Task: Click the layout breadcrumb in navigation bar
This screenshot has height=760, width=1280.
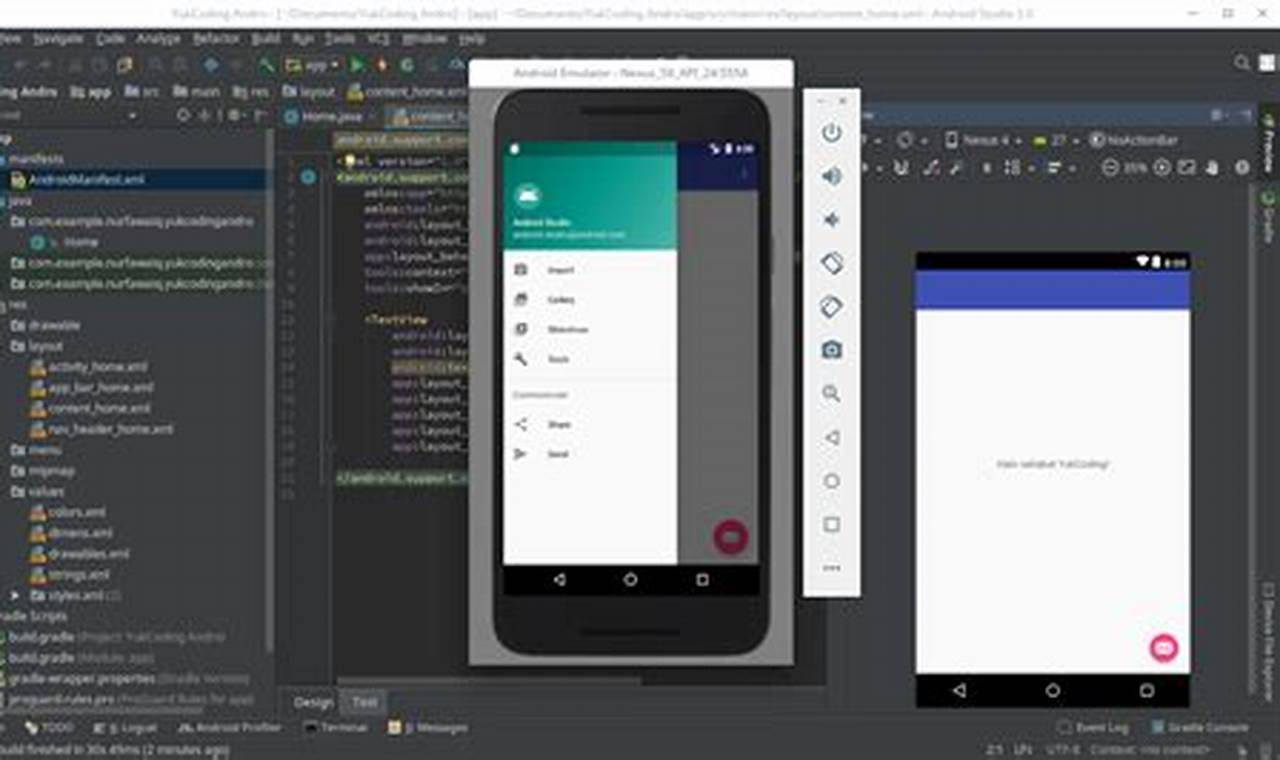Action: (308, 91)
